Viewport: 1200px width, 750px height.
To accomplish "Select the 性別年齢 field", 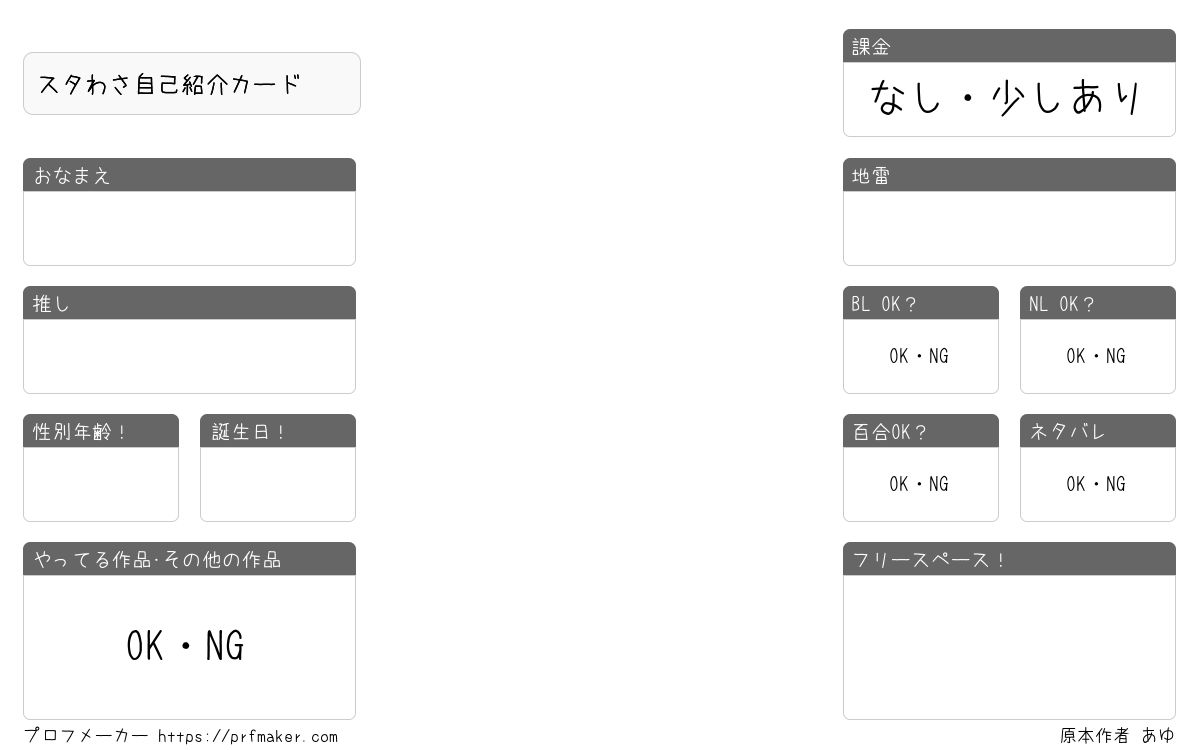I will tap(101, 484).
